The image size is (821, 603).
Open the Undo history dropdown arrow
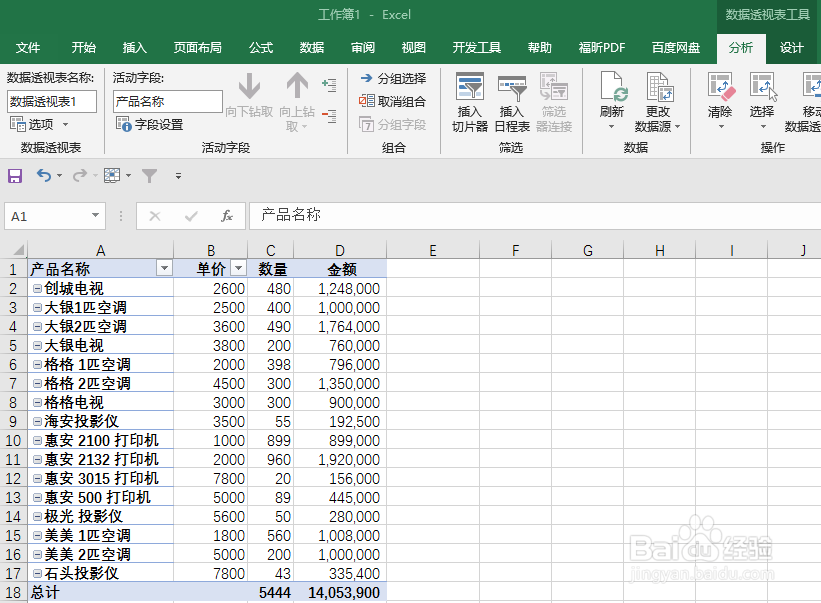(x=59, y=176)
